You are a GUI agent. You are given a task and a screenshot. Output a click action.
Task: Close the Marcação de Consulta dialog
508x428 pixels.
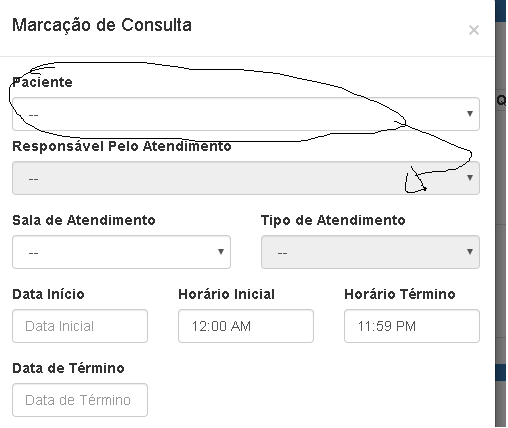pos(474,30)
